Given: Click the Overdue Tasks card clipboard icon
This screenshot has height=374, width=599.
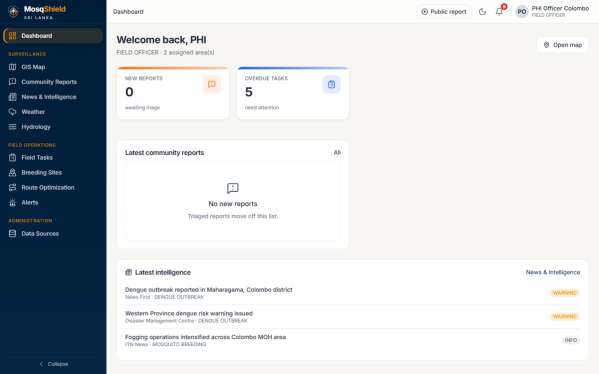Looking at the screenshot, I should click(x=331, y=84).
